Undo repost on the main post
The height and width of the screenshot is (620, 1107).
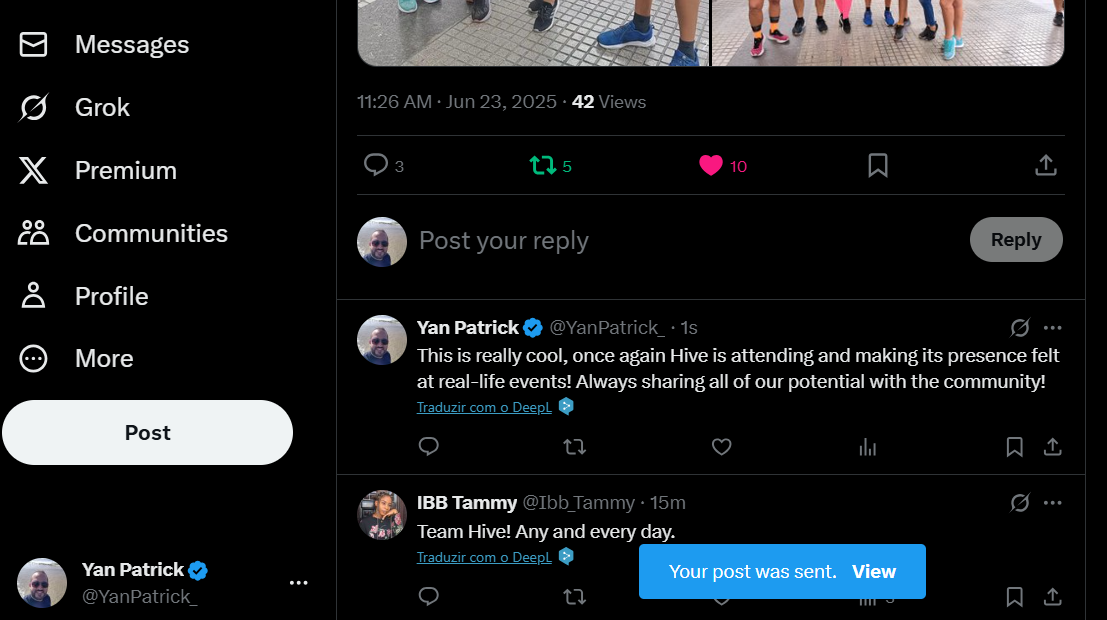click(550, 165)
